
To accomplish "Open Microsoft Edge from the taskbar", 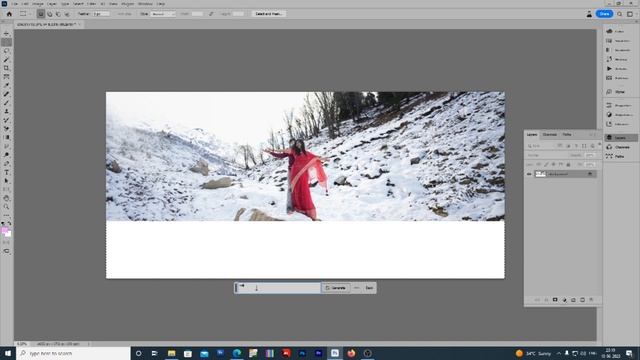I will tap(237, 353).
